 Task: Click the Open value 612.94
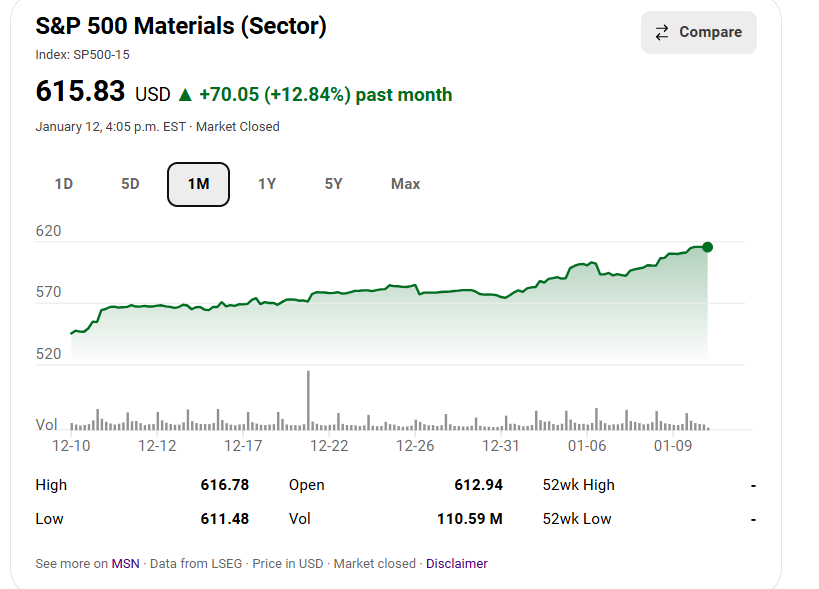478,485
